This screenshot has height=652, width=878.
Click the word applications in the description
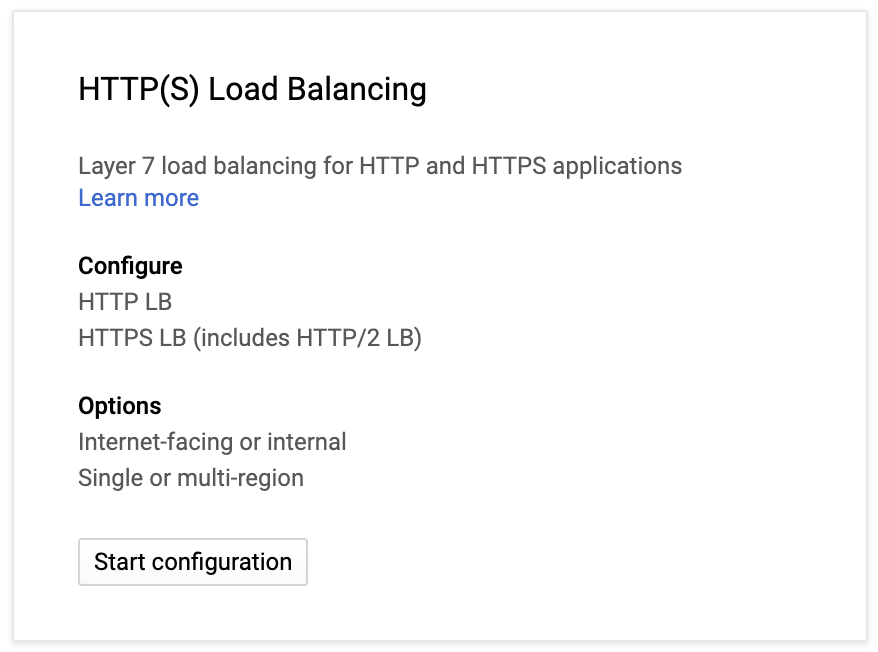617,167
